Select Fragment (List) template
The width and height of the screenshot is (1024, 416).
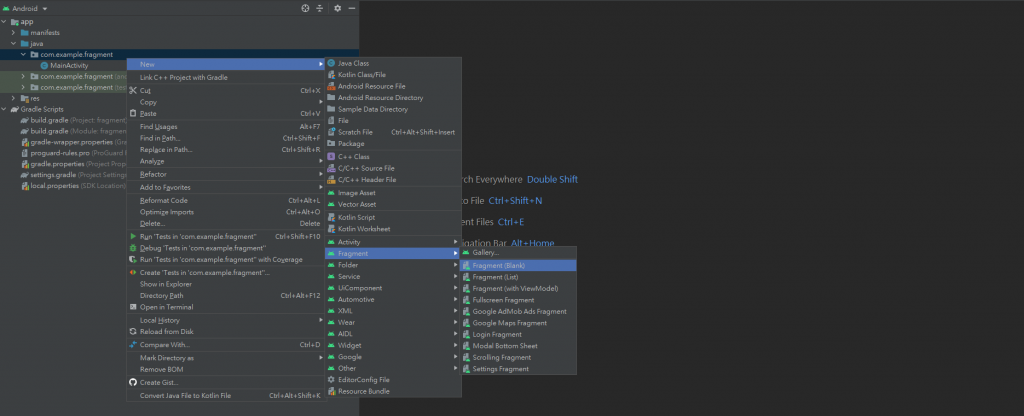tap(518, 277)
